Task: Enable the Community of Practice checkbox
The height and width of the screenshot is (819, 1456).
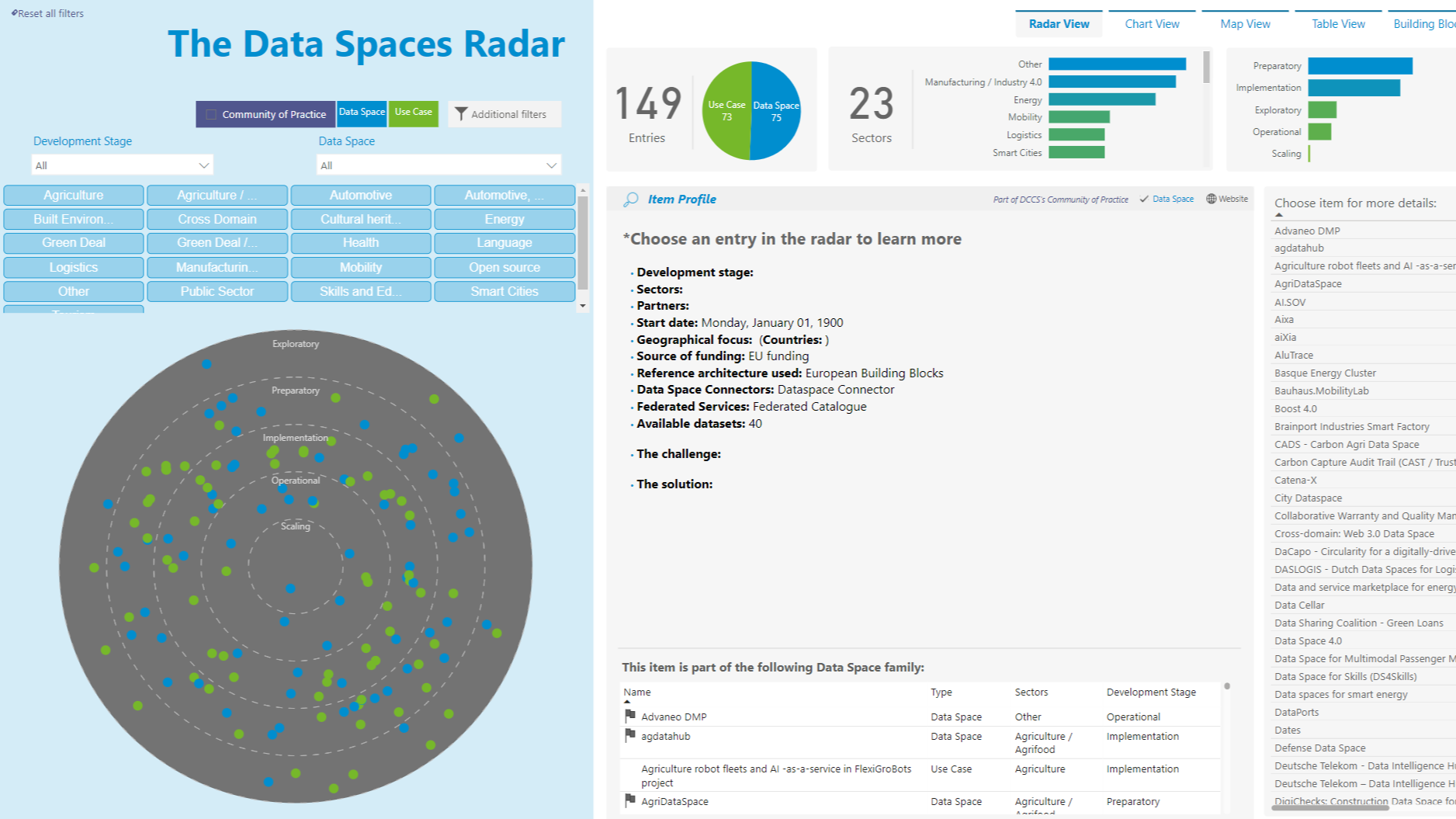Action: [x=210, y=114]
